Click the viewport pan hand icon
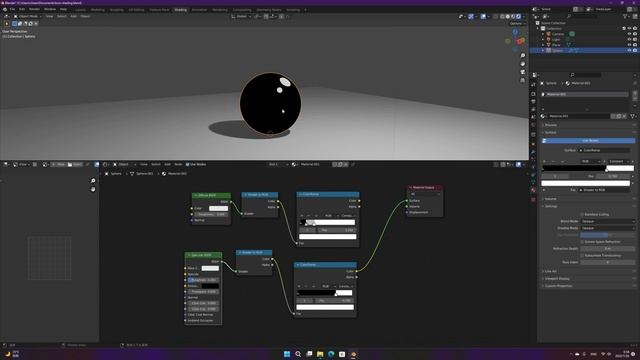640x360 pixels. (522, 64)
